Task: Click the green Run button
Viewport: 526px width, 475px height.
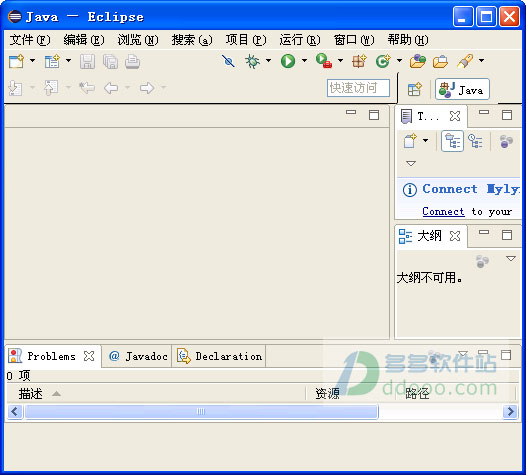Action: point(288,61)
